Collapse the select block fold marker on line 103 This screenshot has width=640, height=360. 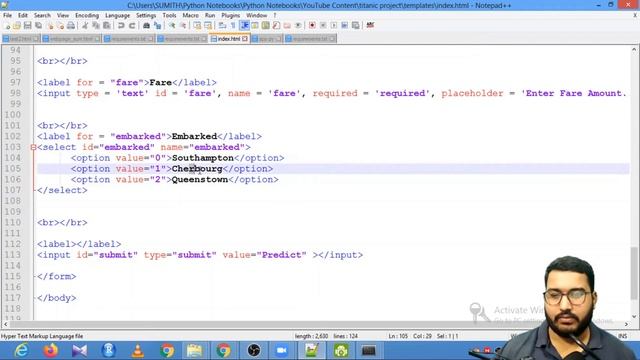[33, 147]
